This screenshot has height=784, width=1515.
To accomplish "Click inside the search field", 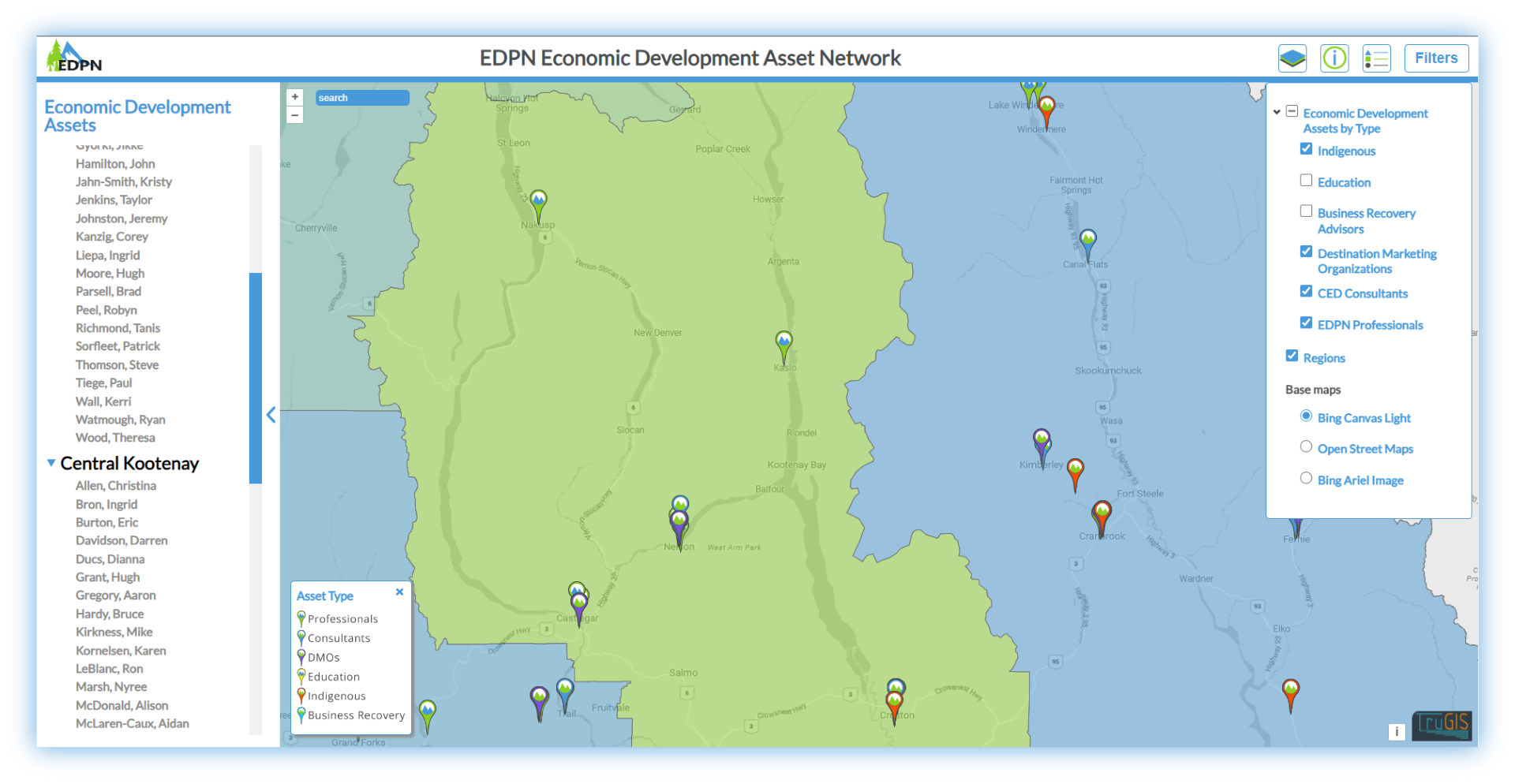I will [361, 97].
